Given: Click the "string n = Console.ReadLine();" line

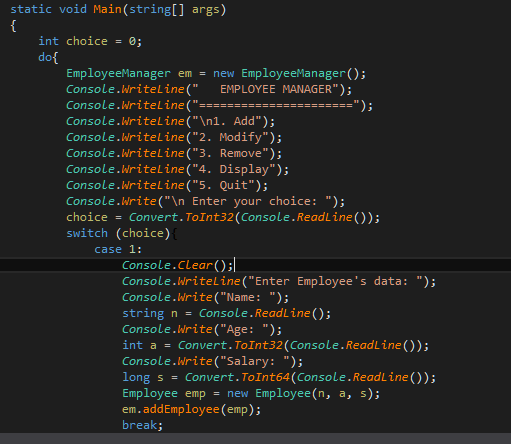Looking at the screenshot, I should [x=226, y=313].
